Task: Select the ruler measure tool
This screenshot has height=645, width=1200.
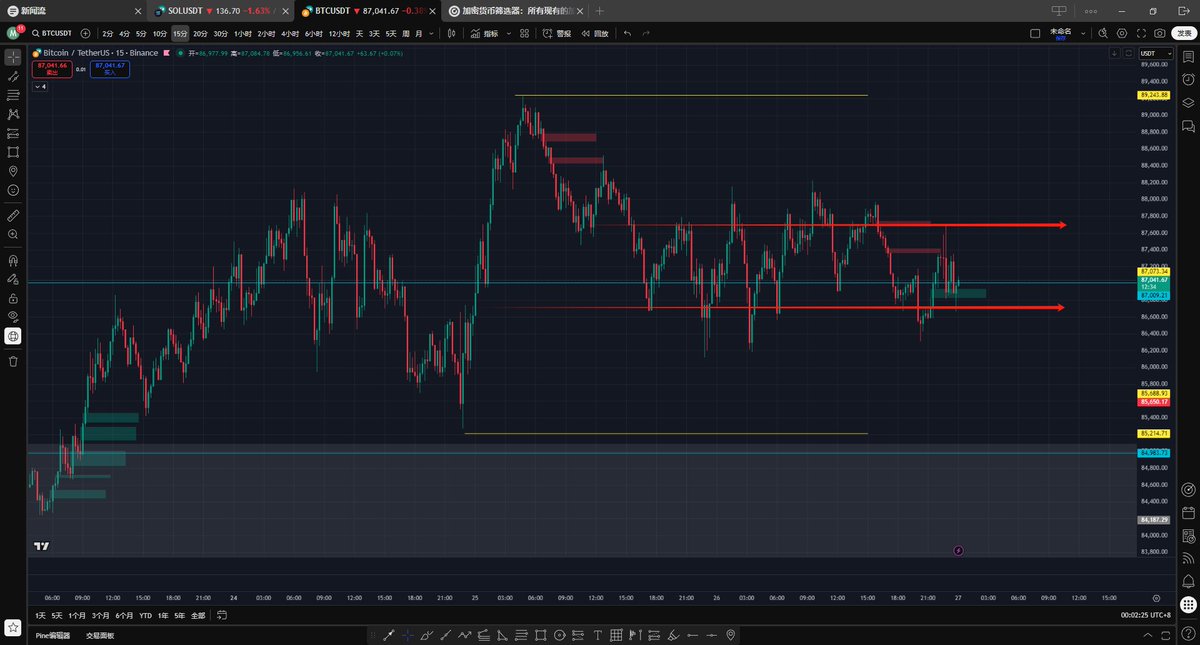Action: pos(13,215)
